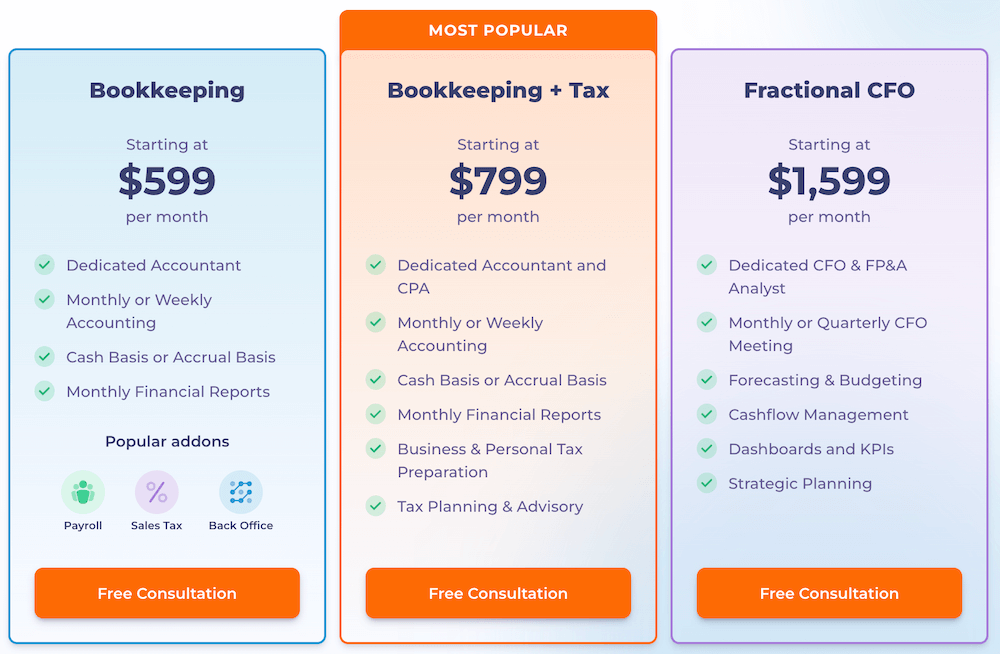Image resolution: width=1000 pixels, height=654 pixels.
Task: Click the $1,599 price text
Action: click(x=829, y=181)
